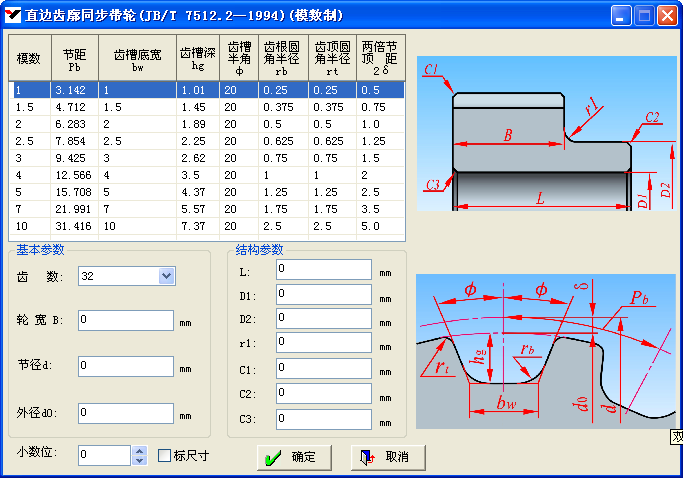
Task: Focus the 外径d0 input field
Action: [x=126, y=412]
